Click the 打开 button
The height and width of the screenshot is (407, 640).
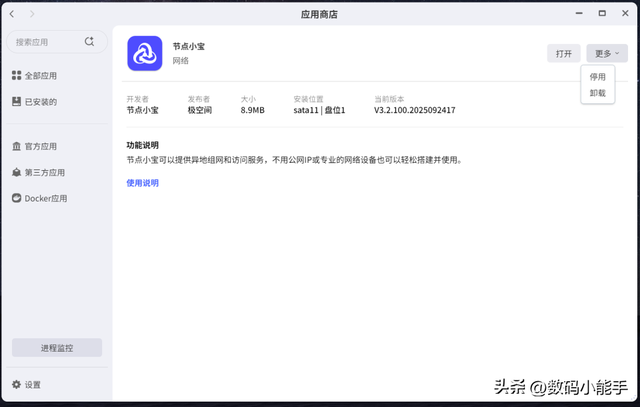(x=563, y=53)
